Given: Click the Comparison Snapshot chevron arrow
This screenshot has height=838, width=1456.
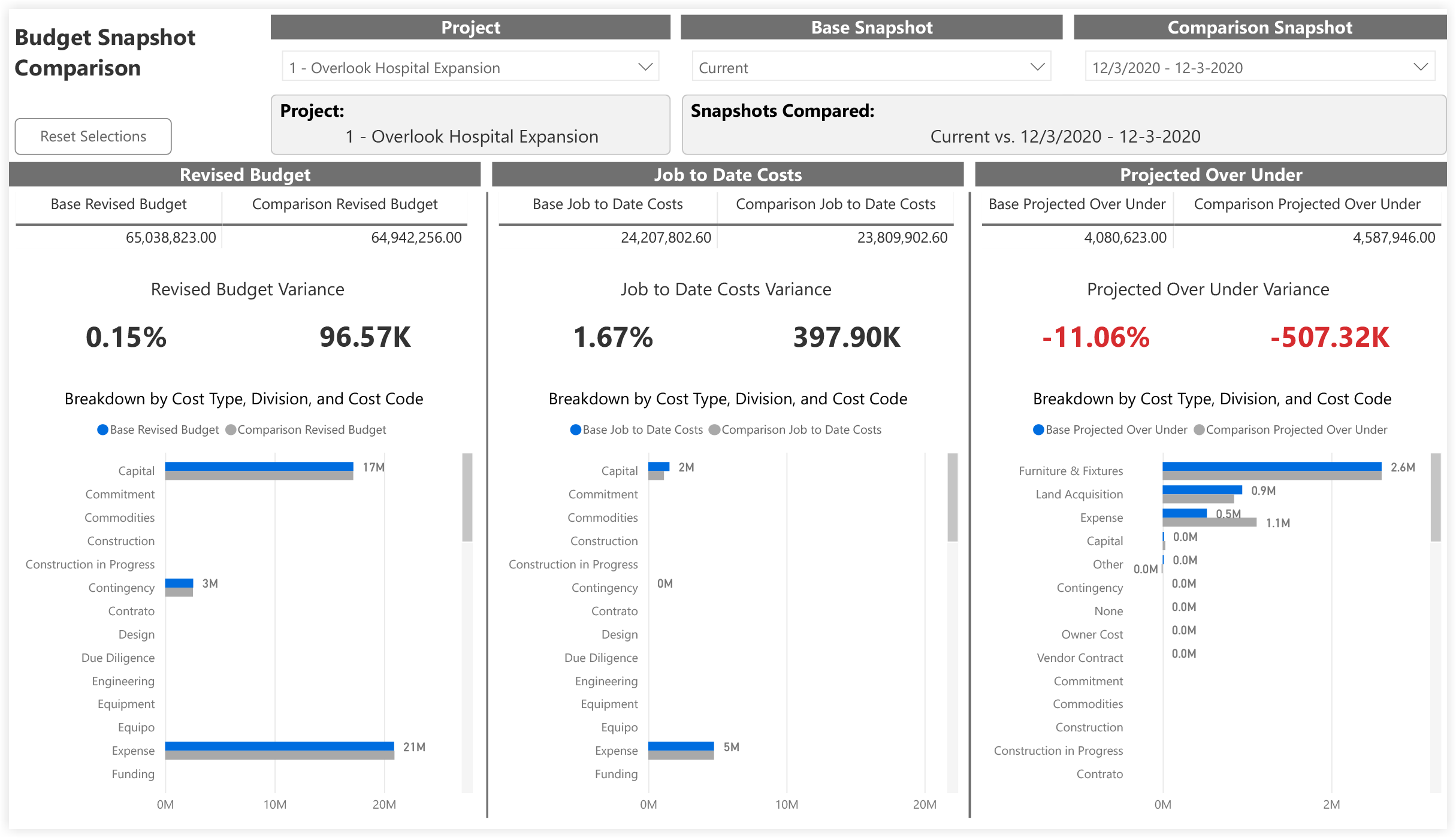Looking at the screenshot, I should [x=1421, y=67].
